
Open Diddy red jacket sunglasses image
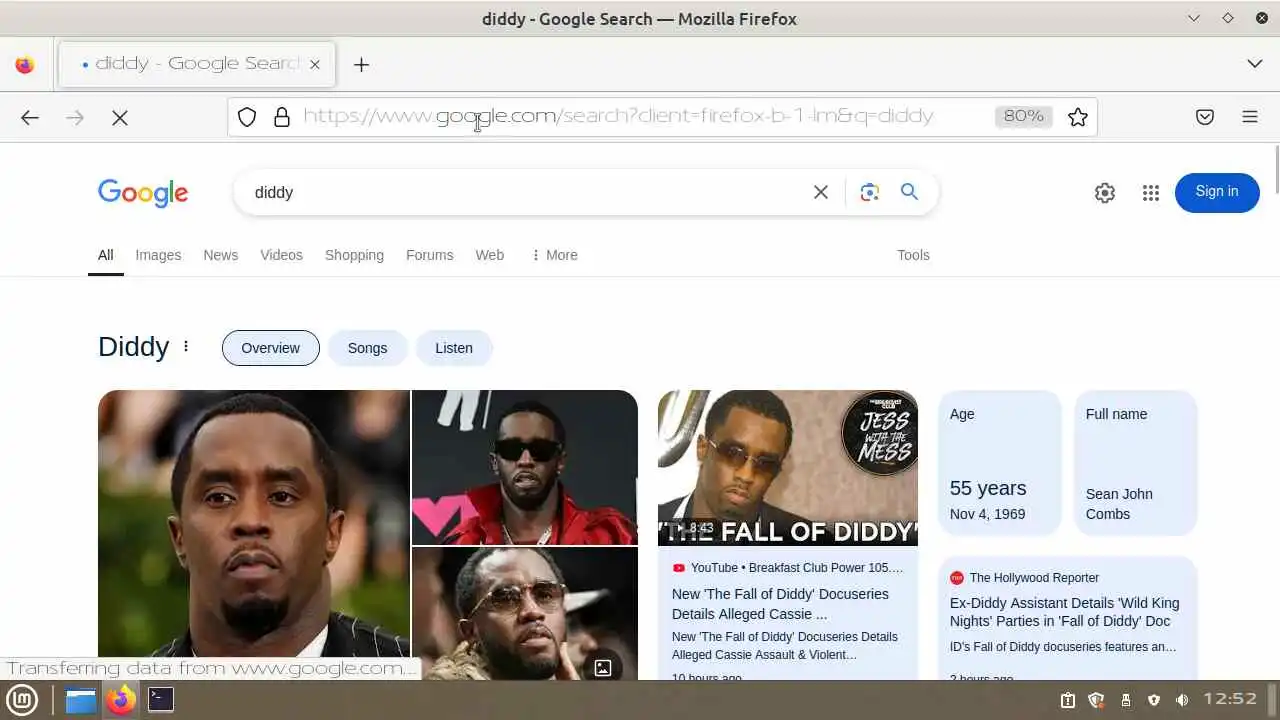tap(525, 467)
